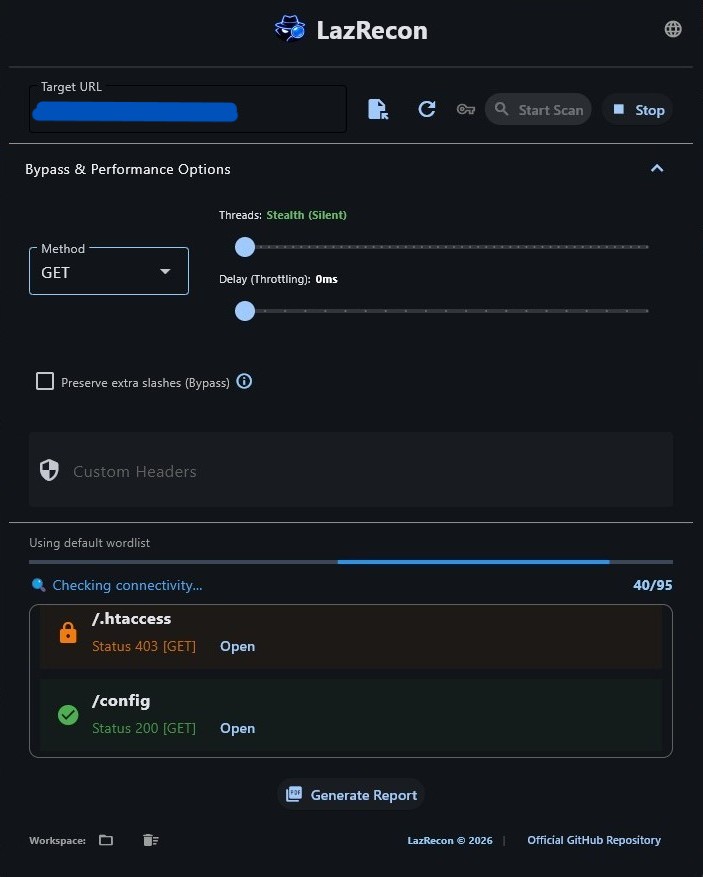Click Generate Report
This screenshot has height=877, width=703.
(x=351, y=794)
